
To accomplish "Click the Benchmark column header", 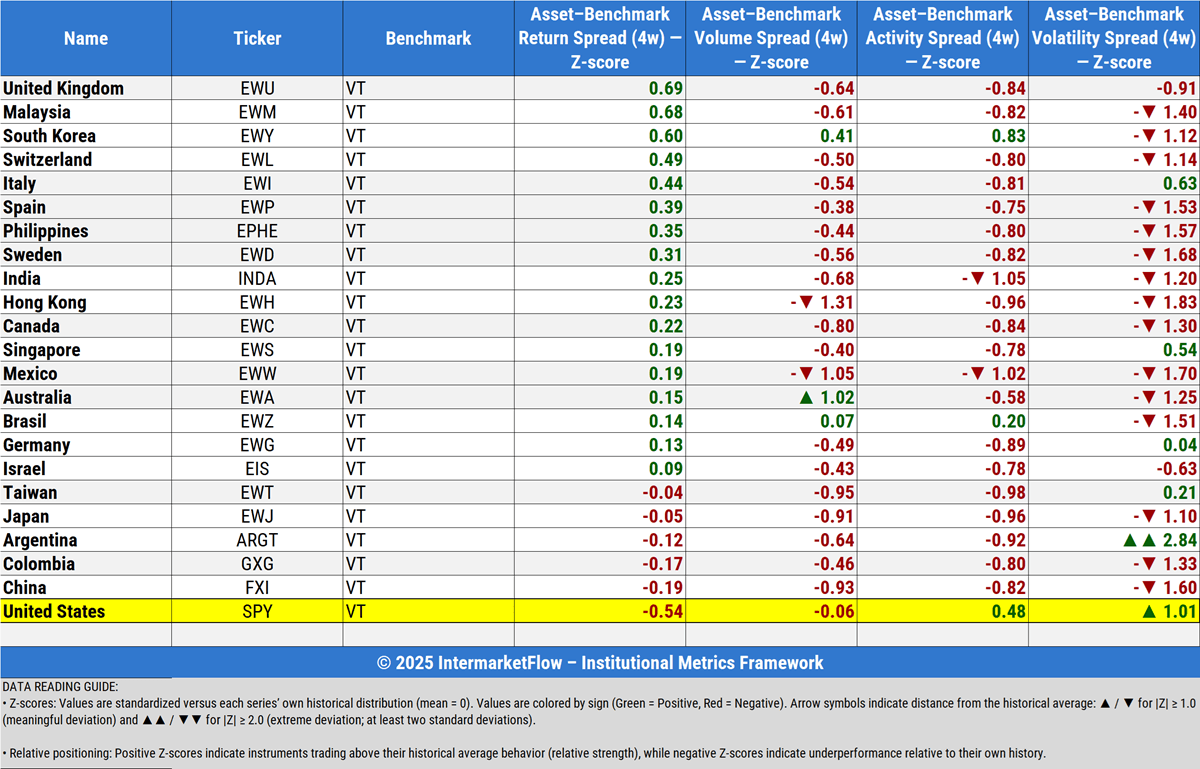I will (428, 38).
